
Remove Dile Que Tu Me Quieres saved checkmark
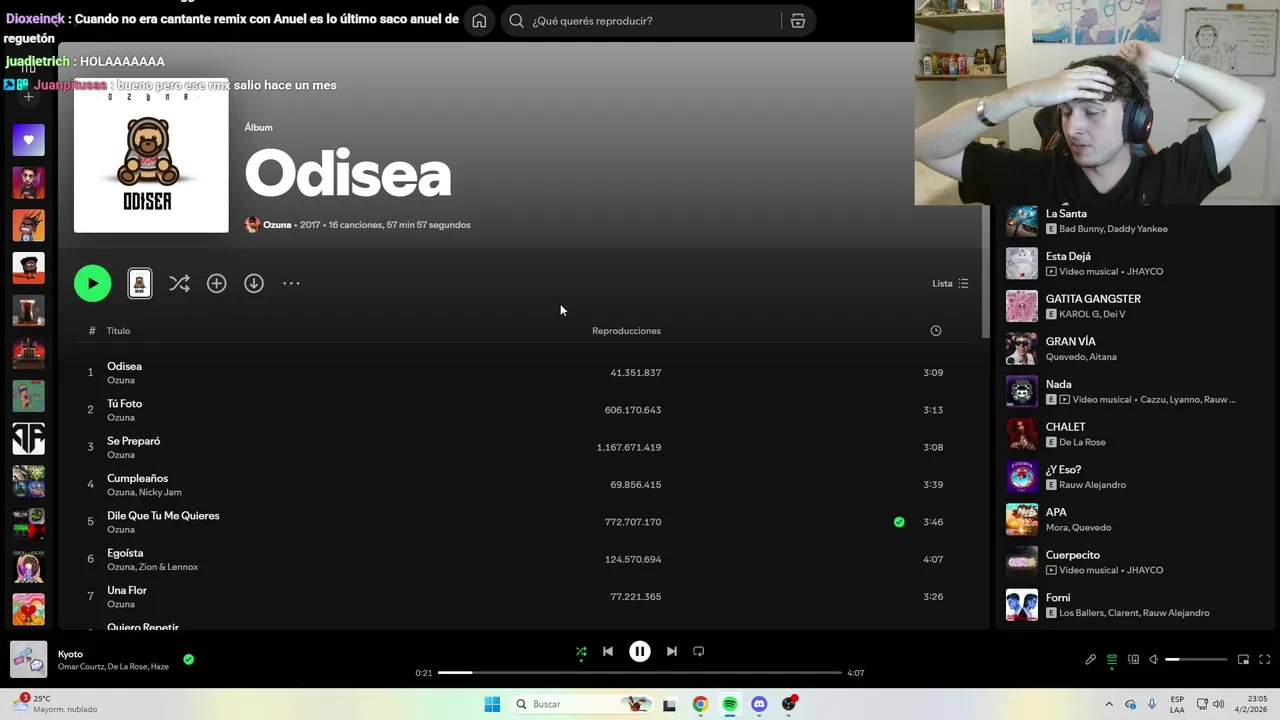pos(899,522)
